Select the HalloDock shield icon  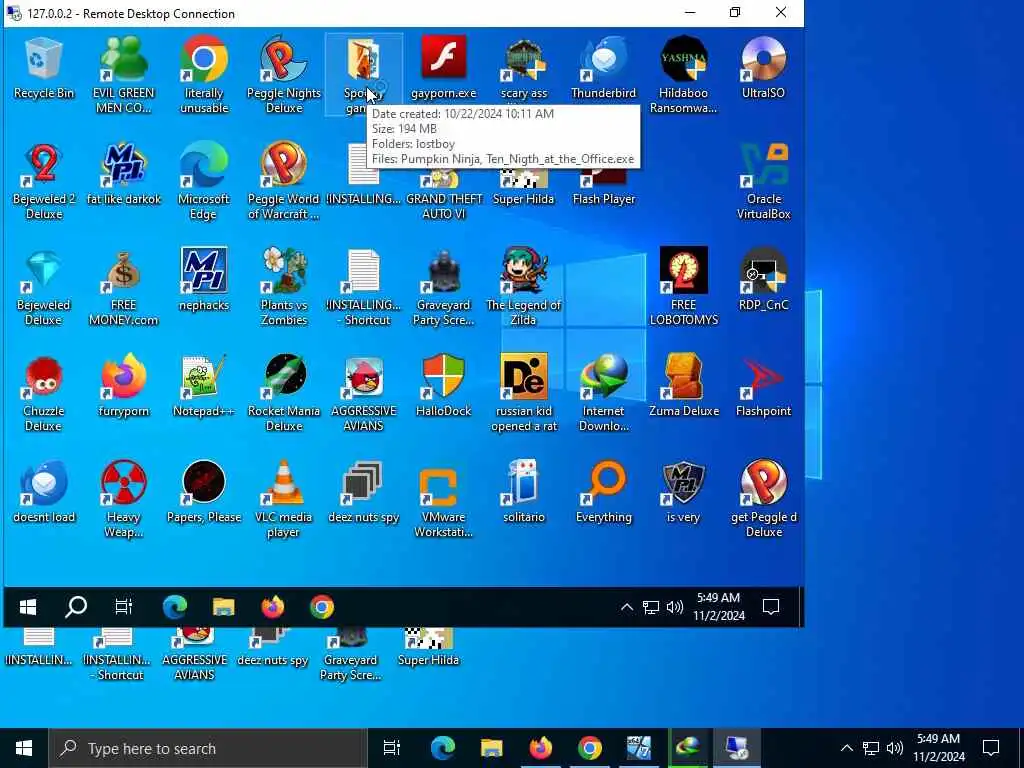click(443, 387)
